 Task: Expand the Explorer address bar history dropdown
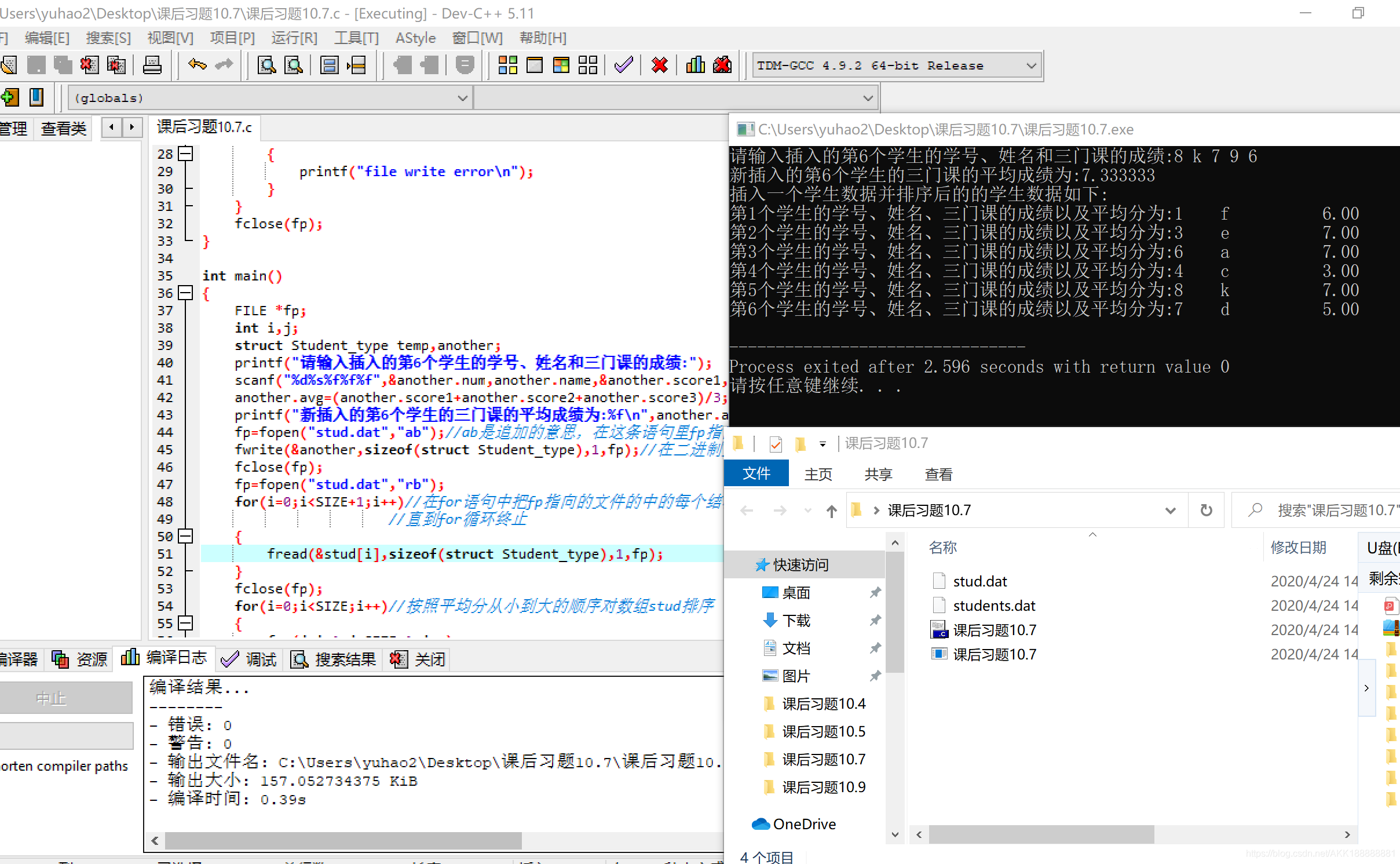pos(1170,511)
